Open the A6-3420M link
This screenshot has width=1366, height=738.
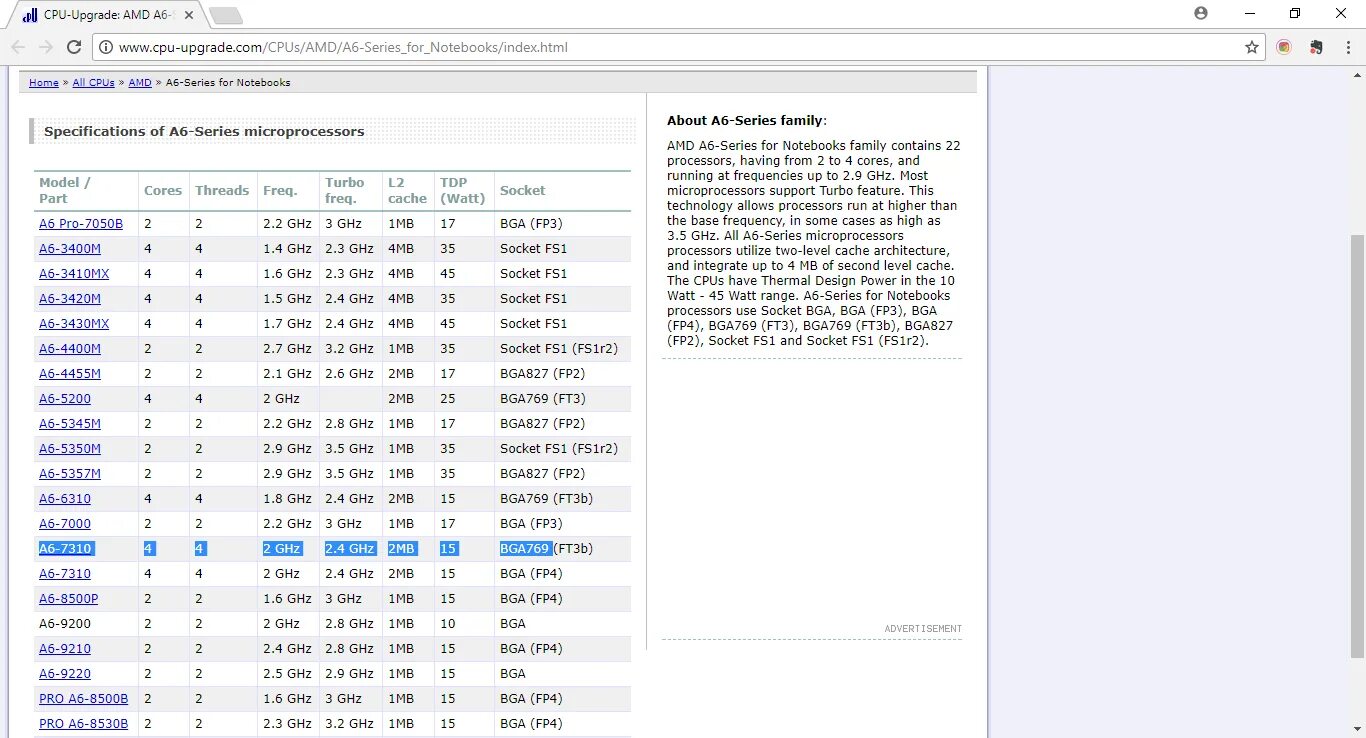point(70,298)
